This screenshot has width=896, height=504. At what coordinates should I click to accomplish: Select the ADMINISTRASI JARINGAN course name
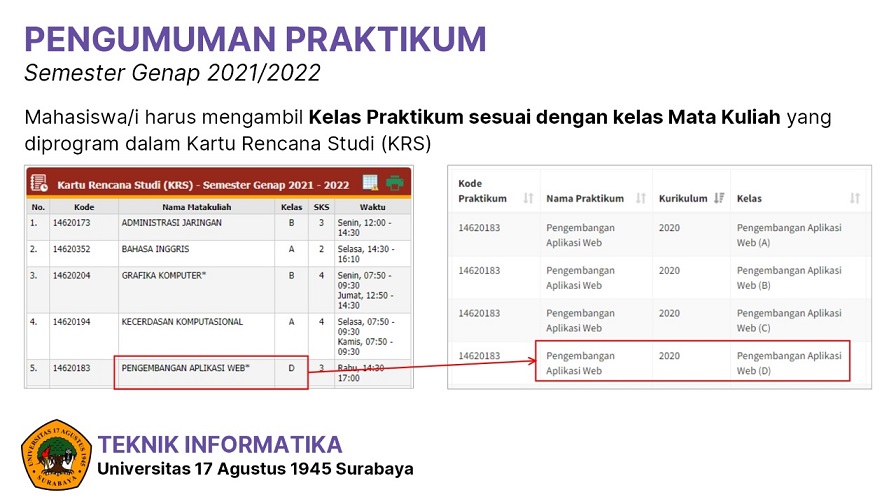tap(171, 223)
